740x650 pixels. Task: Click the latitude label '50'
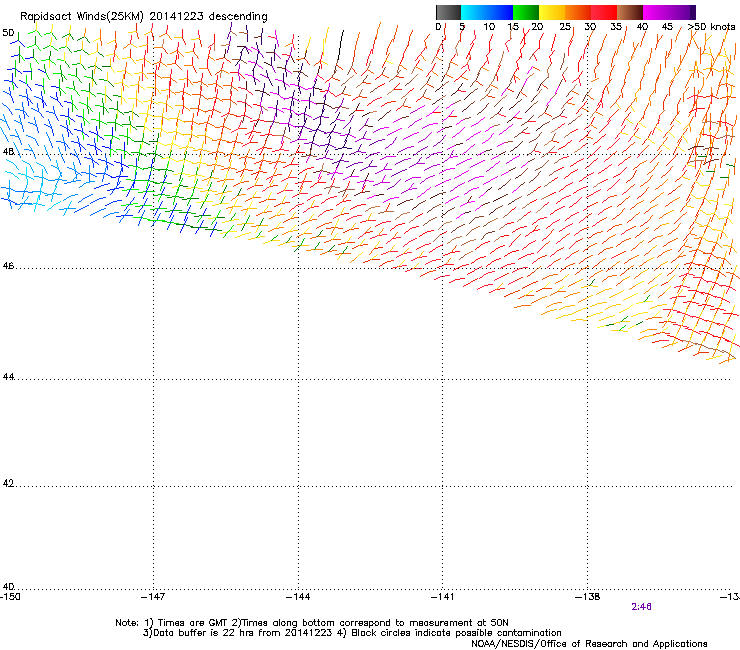tap(8, 33)
